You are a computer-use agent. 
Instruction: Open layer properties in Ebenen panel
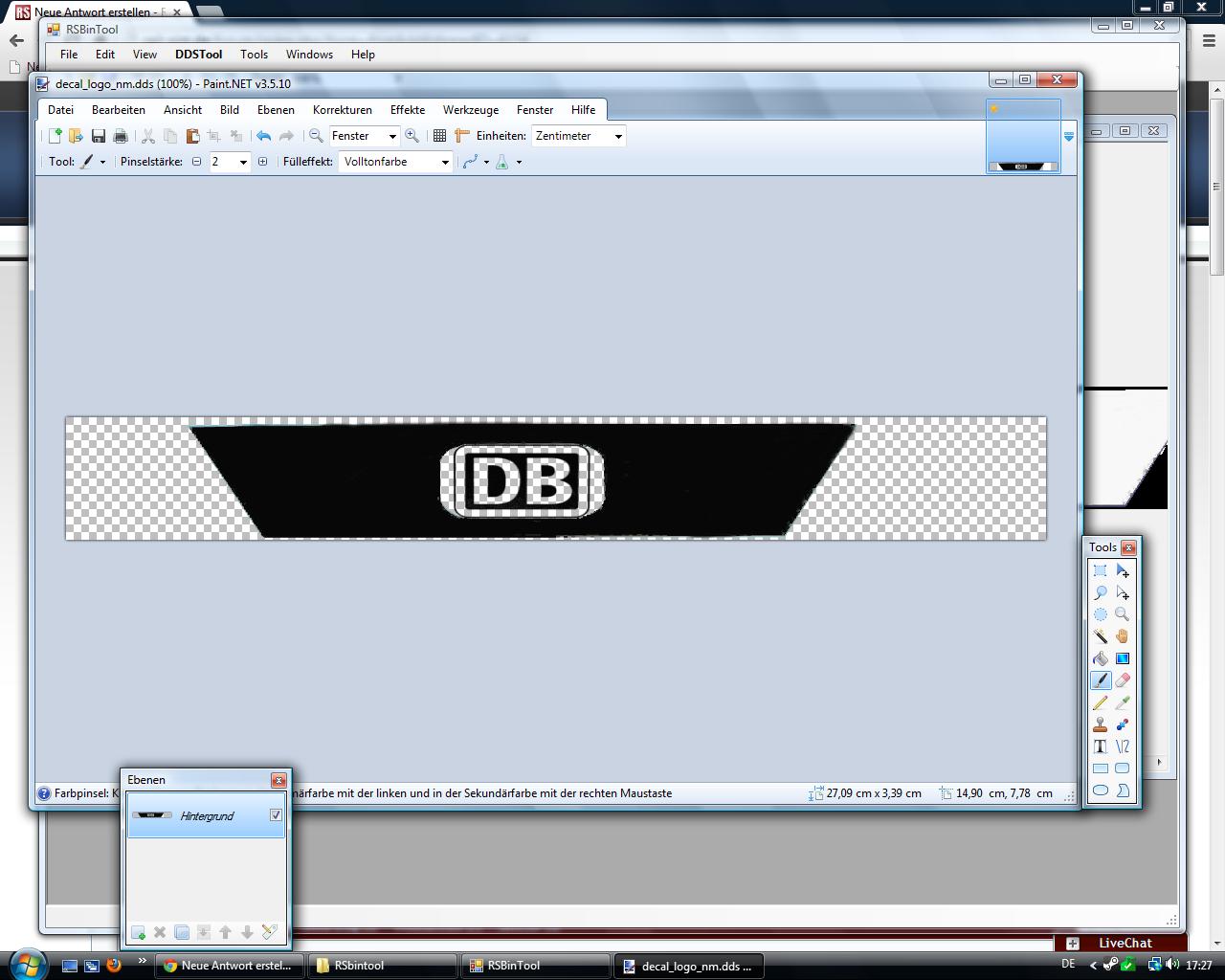pyautogui.click(x=269, y=932)
